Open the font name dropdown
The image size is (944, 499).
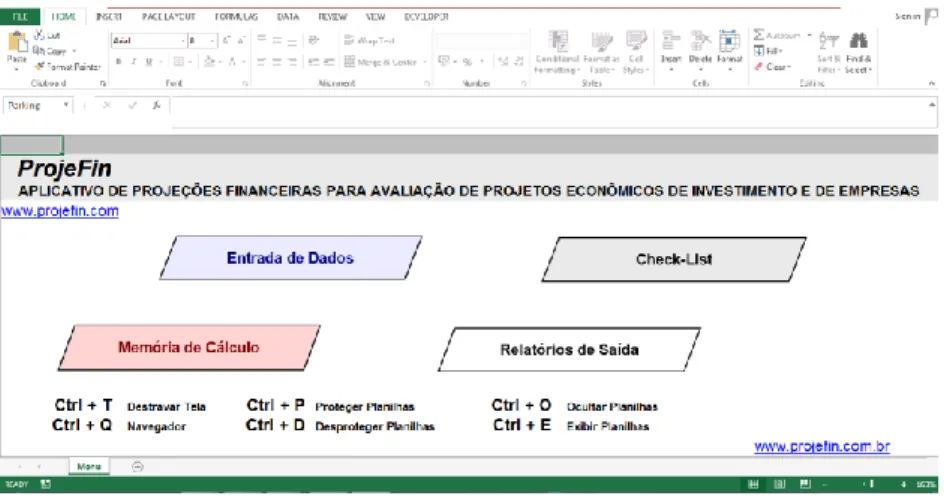183,40
